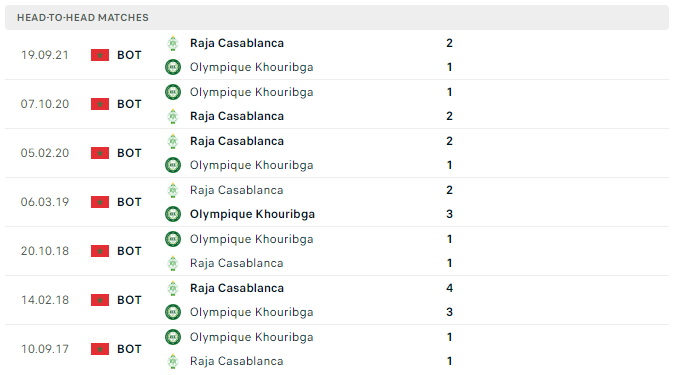Click Olympique Khouribga crest in 06.03.19 match

point(173,214)
